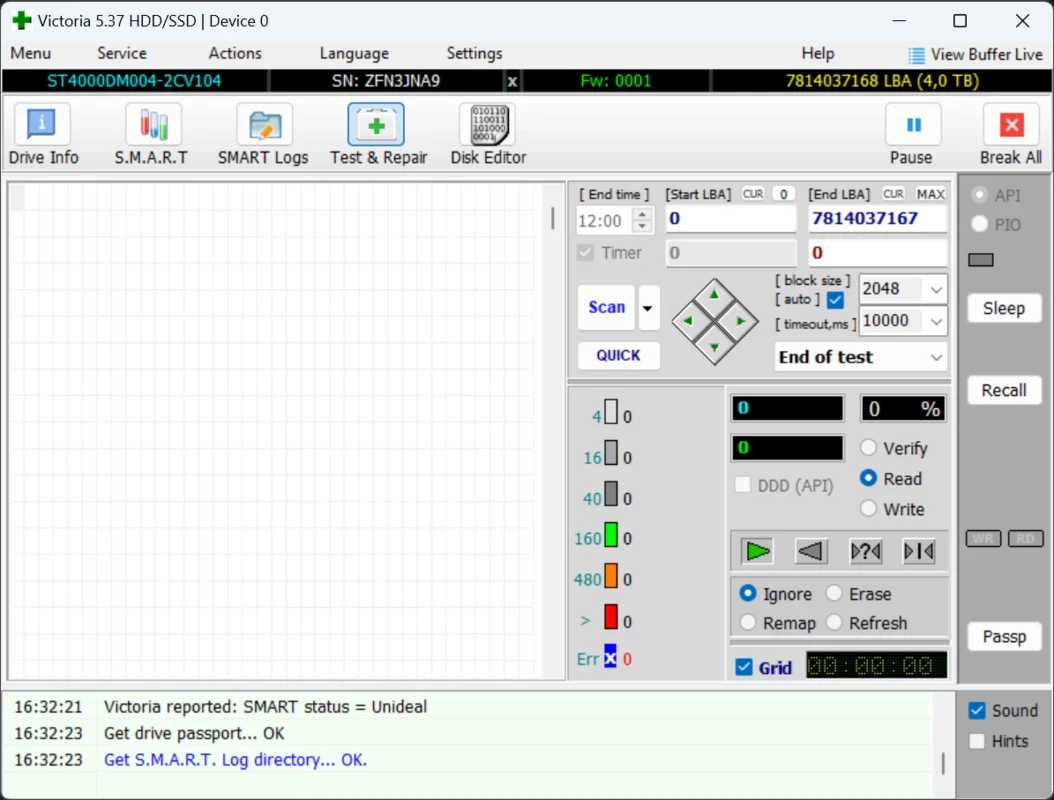Image resolution: width=1054 pixels, height=800 pixels.
Task: Click the green forward play scan button
Action: click(x=758, y=551)
